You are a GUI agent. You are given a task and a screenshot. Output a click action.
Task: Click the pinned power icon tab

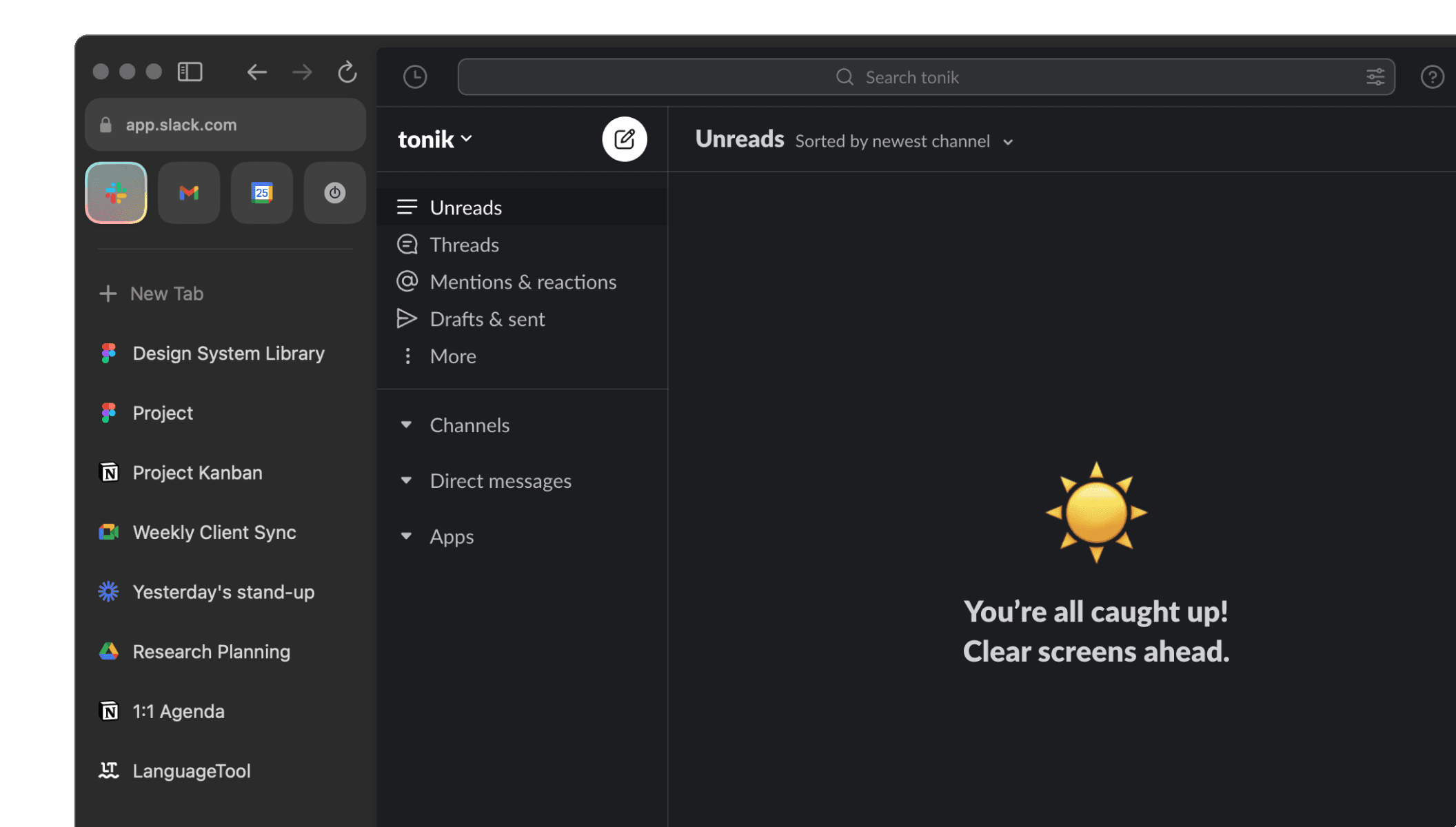pos(334,193)
